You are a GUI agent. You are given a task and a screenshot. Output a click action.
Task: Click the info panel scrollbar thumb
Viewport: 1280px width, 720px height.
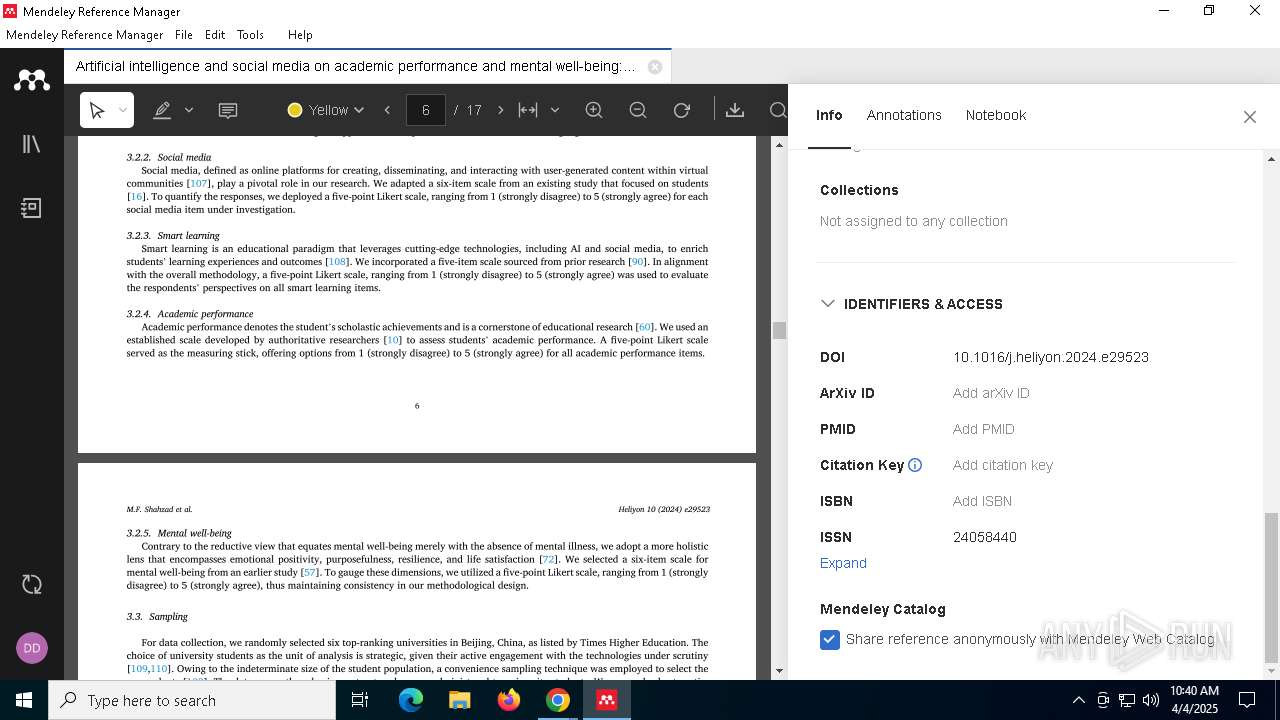click(x=1272, y=588)
